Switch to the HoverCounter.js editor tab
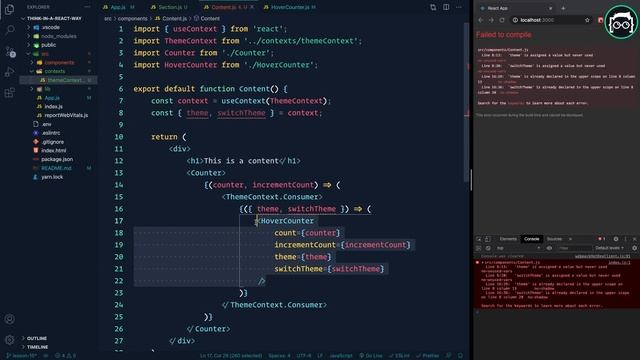The height and width of the screenshot is (360, 640). pos(290,7)
